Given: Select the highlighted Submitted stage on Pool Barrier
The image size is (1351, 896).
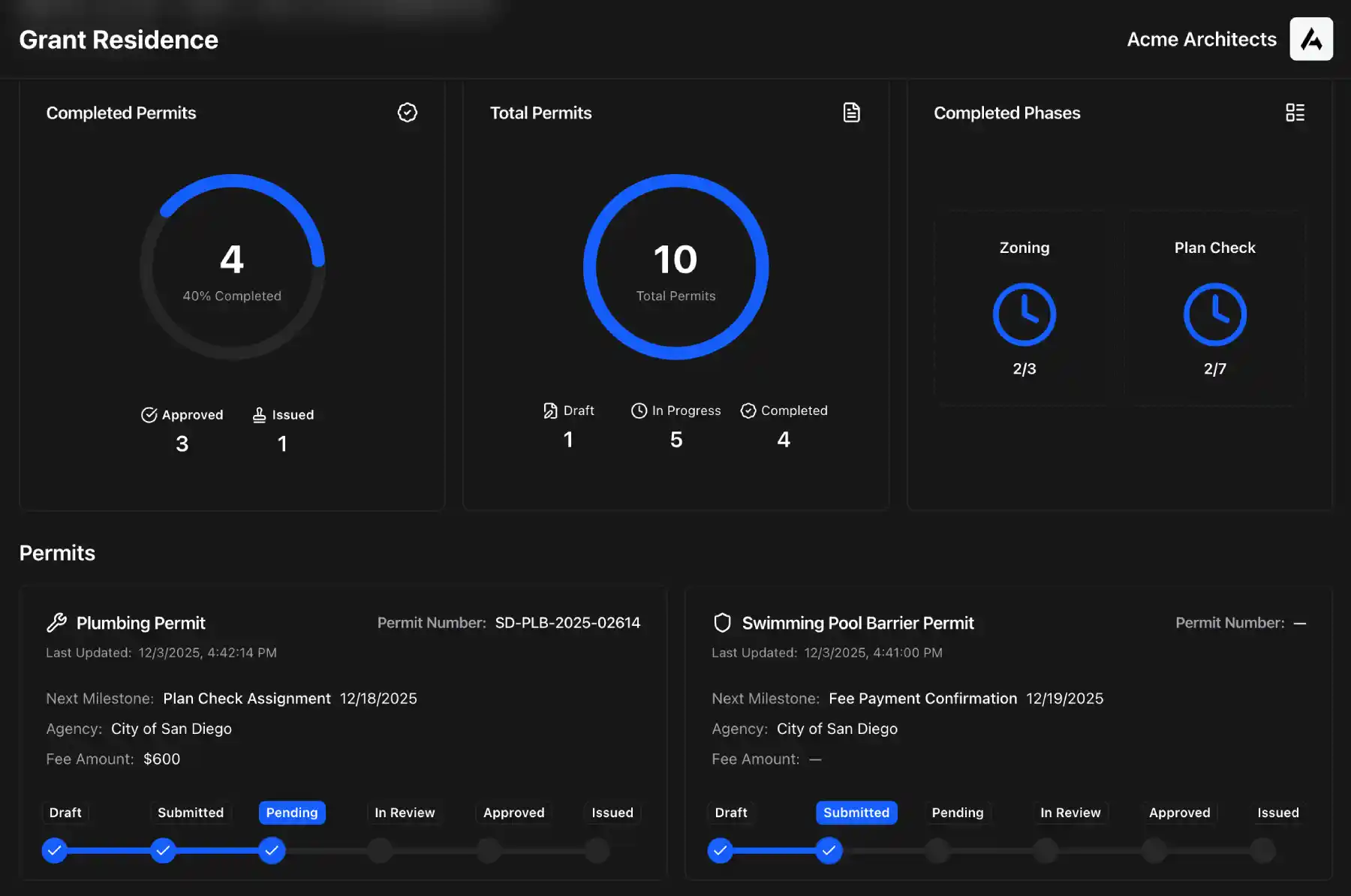Looking at the screenshot, I should (x=856, y=813).
